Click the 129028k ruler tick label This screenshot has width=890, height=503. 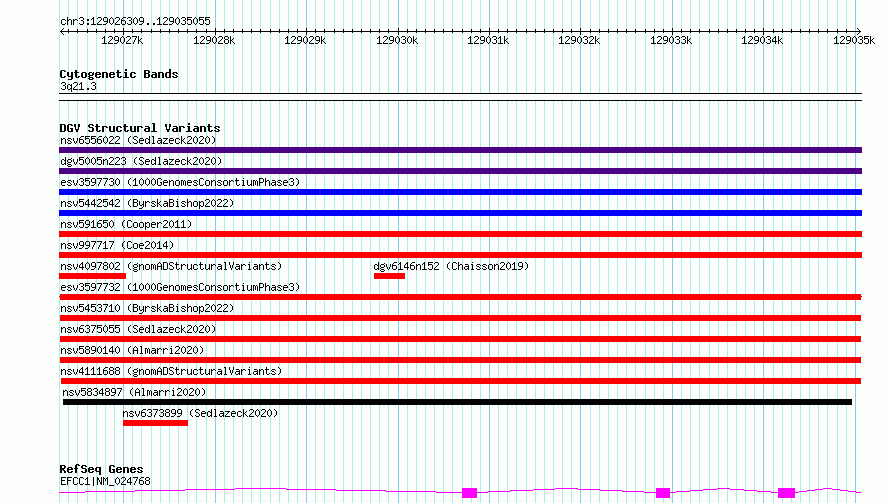214,41
